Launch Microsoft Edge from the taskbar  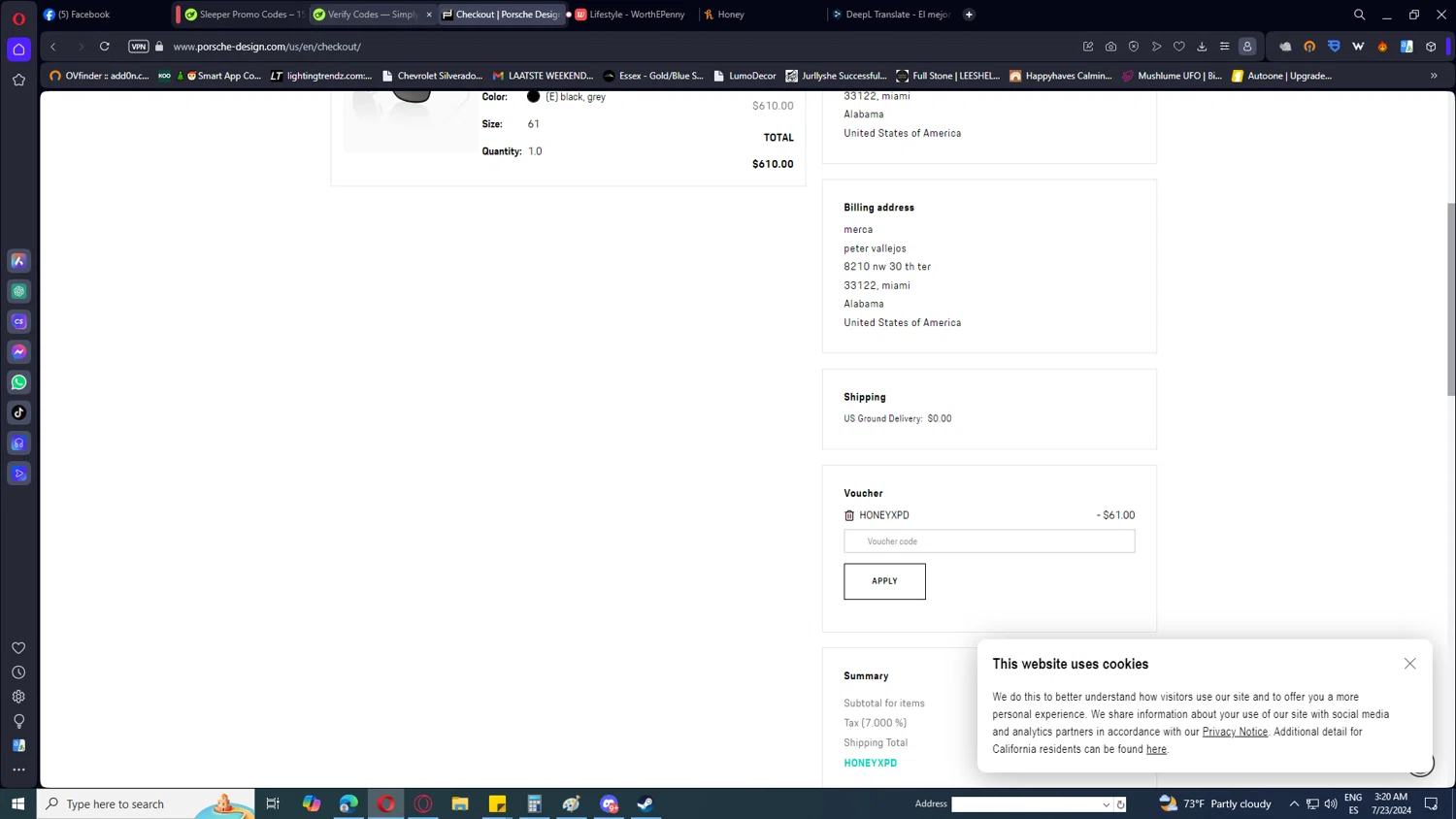click(348, 803)
